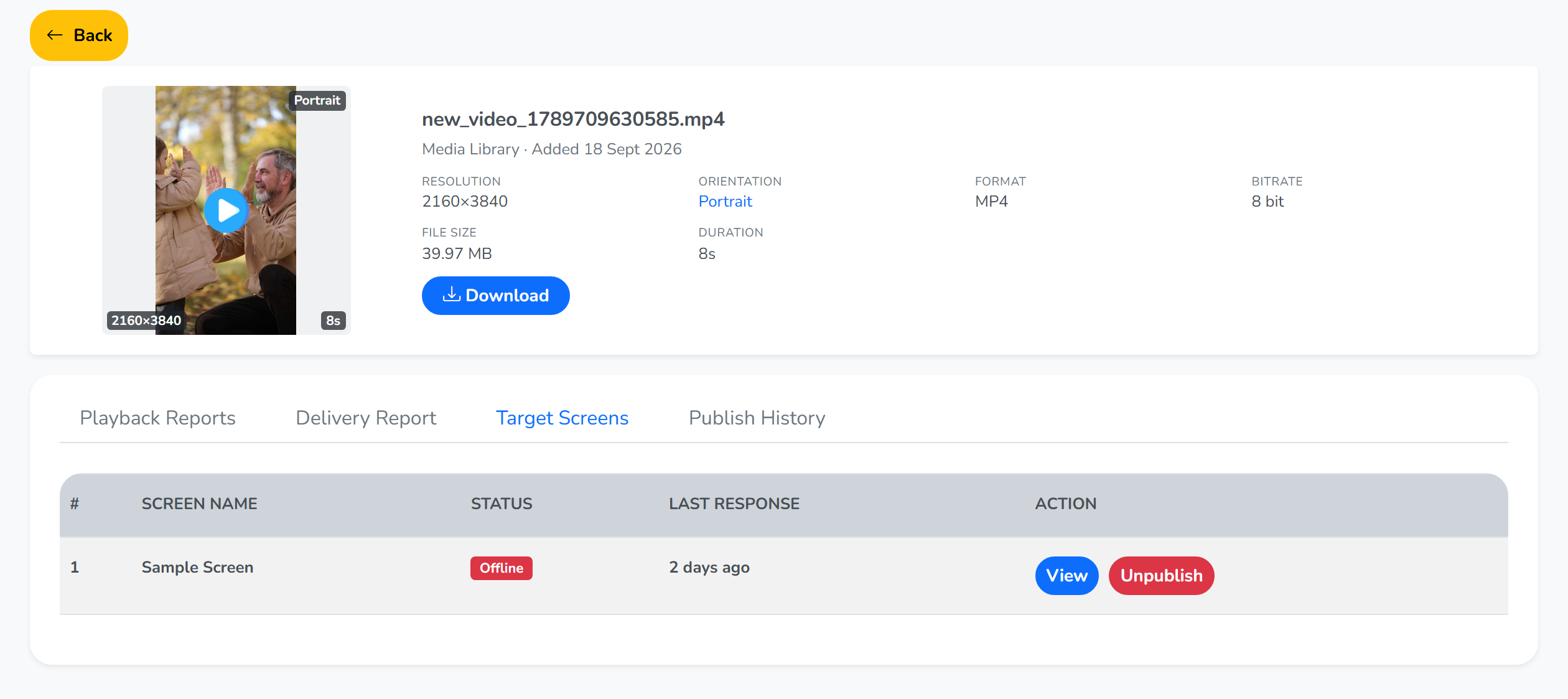Open the Playback Reports tab

[x=157, y=418]
